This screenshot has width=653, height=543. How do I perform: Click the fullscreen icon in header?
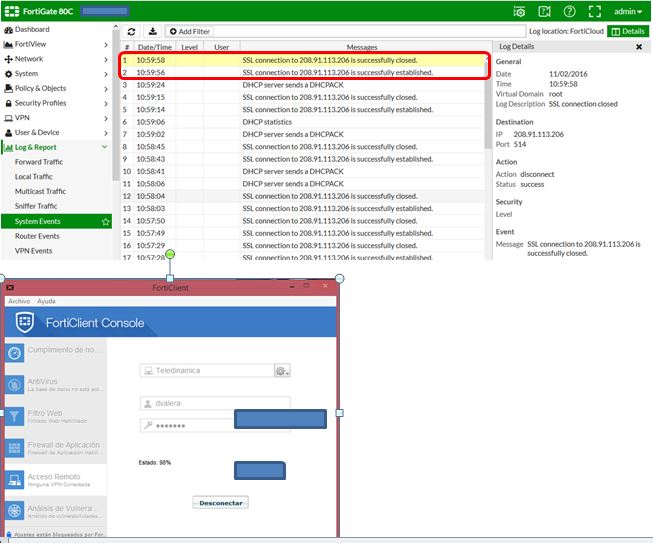(x=595, y=11)
